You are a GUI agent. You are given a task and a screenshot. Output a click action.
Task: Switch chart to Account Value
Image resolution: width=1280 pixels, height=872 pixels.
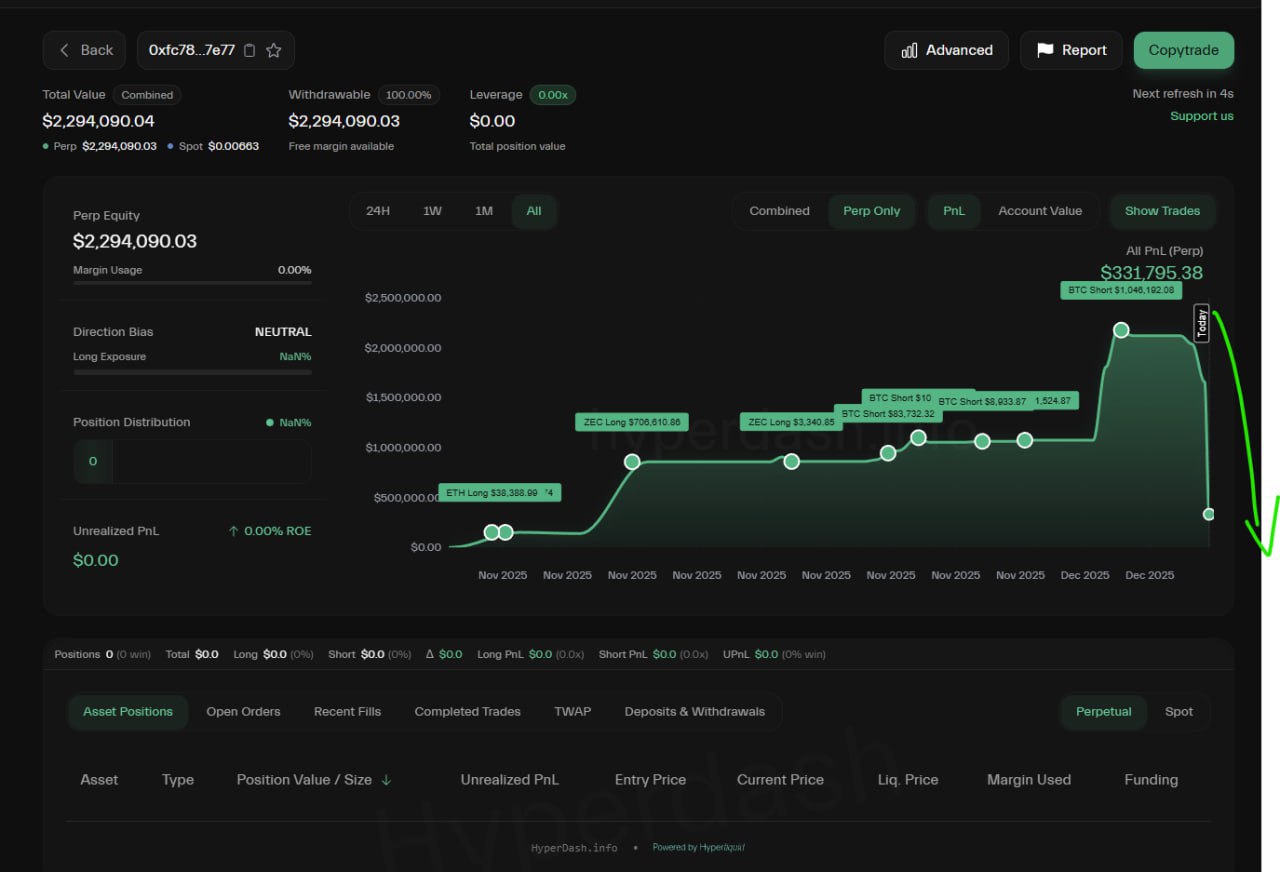coord(1039,211)
